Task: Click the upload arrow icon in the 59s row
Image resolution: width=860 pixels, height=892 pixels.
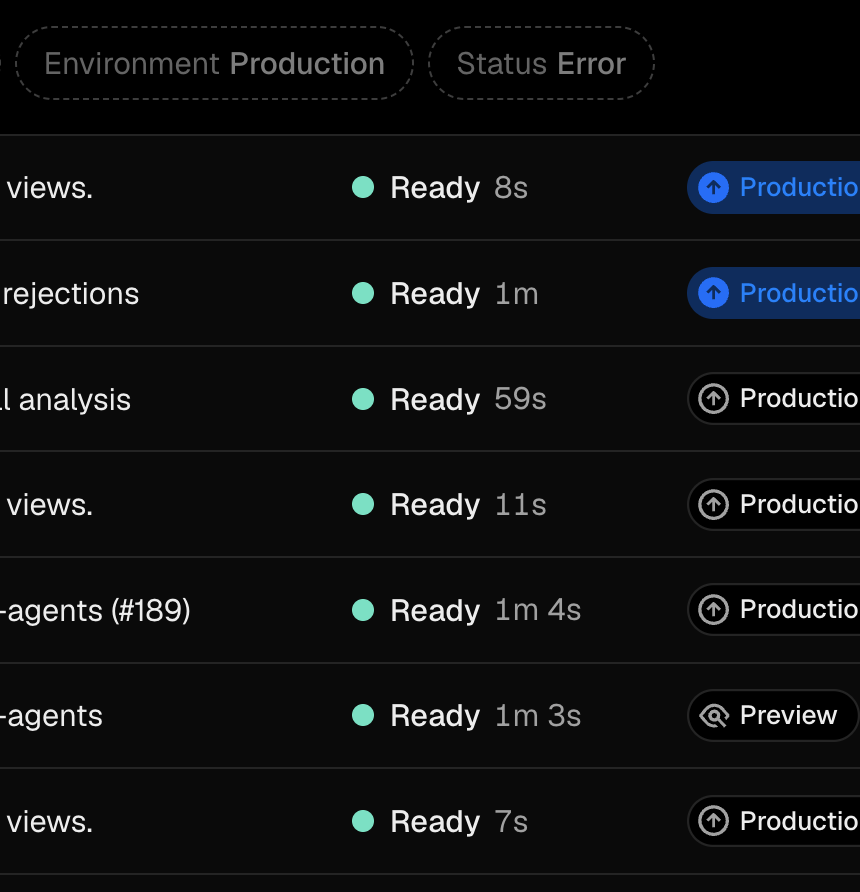Action: point(713,398)
